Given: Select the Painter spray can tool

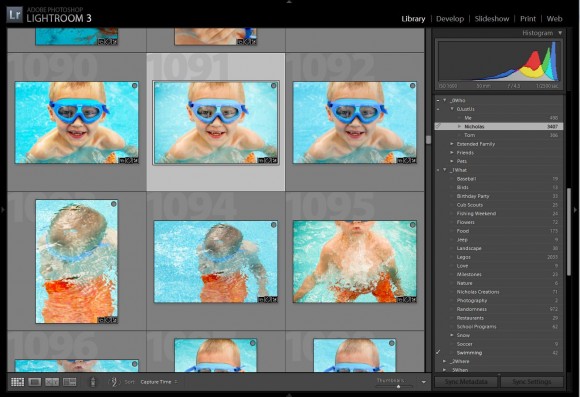Looking at the screenshot, I should pos(93,382).
